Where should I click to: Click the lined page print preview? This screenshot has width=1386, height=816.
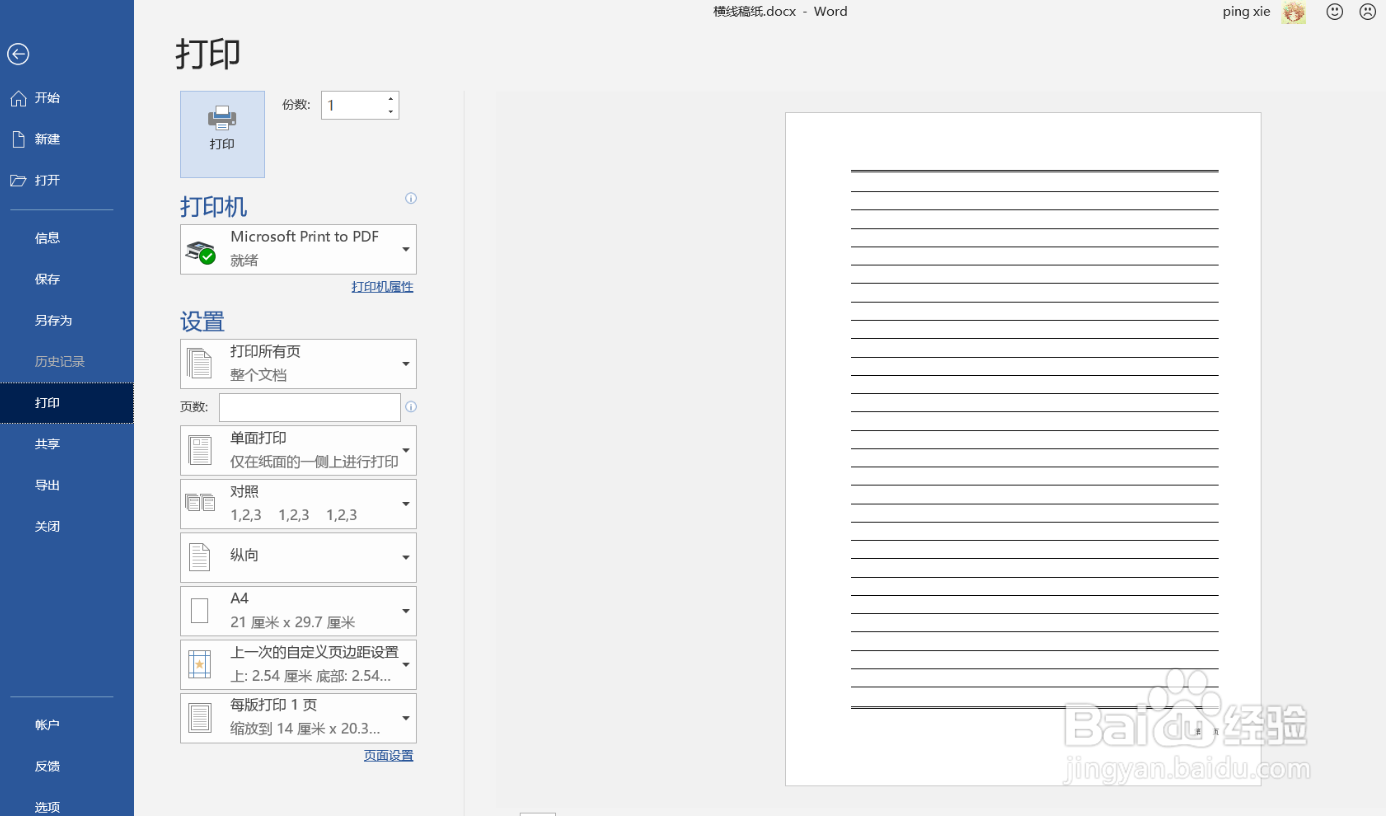click(1023, 449)
